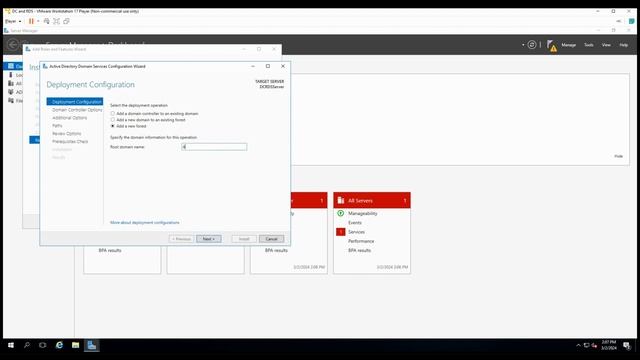This screenshot has width=640, height=360.
Task: Click the All Servers tile icon
Action: point(341,200)
